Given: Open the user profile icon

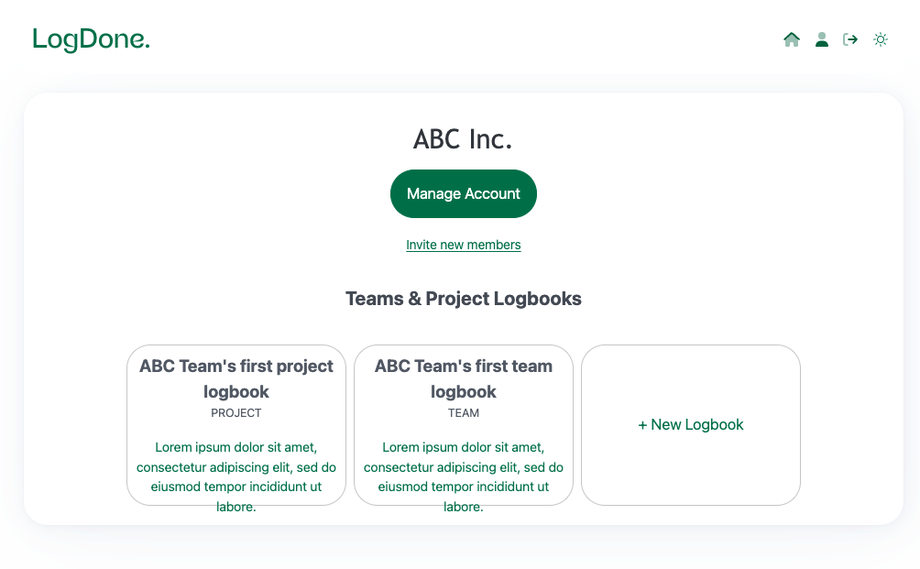Looking at the screenshot, I should pos(821,40).
